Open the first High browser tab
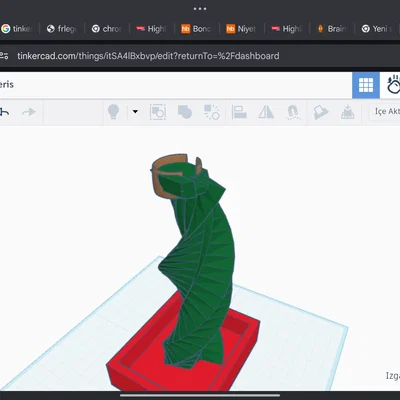The width and height of the screenshot is (400, 400). 152,29
